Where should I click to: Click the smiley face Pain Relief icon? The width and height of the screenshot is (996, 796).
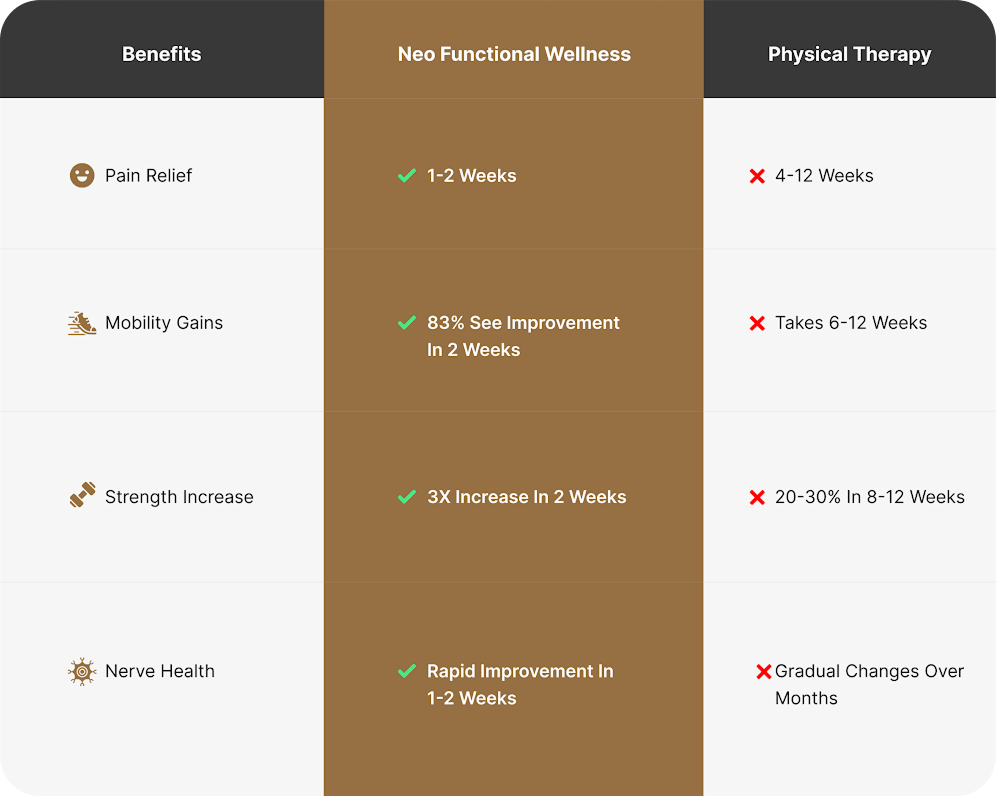click(82, 176)
